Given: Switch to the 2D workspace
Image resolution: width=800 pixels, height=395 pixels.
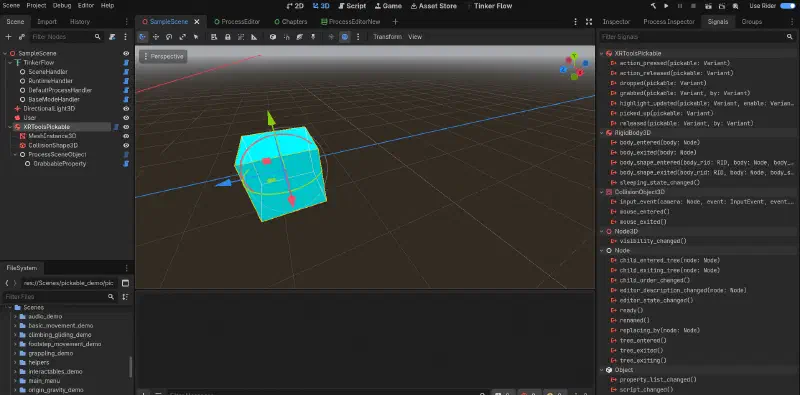Looking at the screenshot, I should (x=295, y=6).
